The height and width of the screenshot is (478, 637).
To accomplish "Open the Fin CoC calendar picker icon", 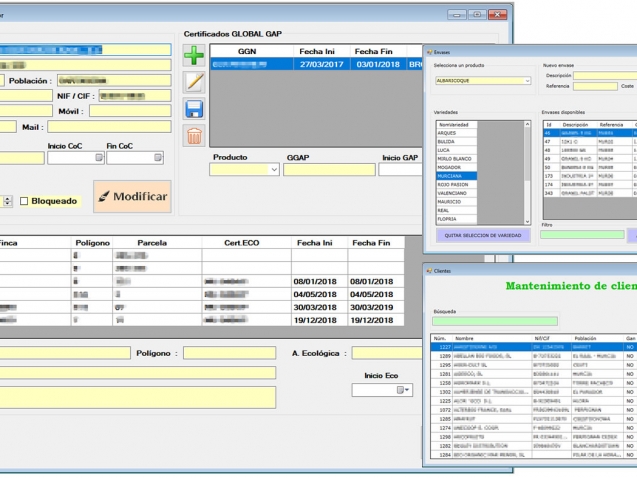I will (158, 158).
